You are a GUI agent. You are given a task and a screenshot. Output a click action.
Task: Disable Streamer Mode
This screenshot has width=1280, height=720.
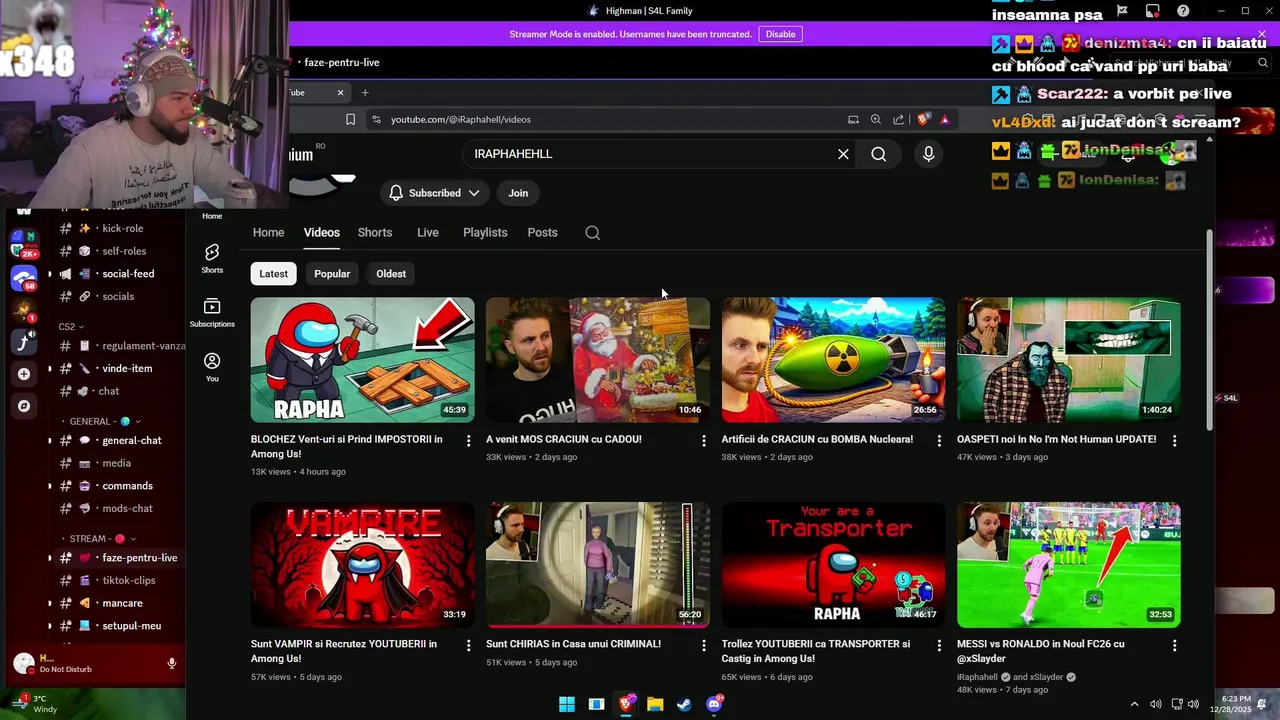(x=780, y=34)
